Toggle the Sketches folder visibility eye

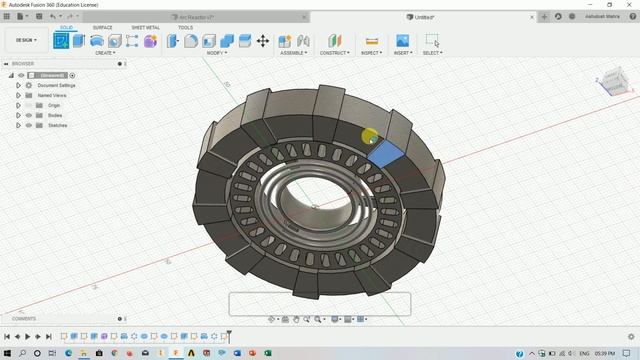(x=29, y=125)
